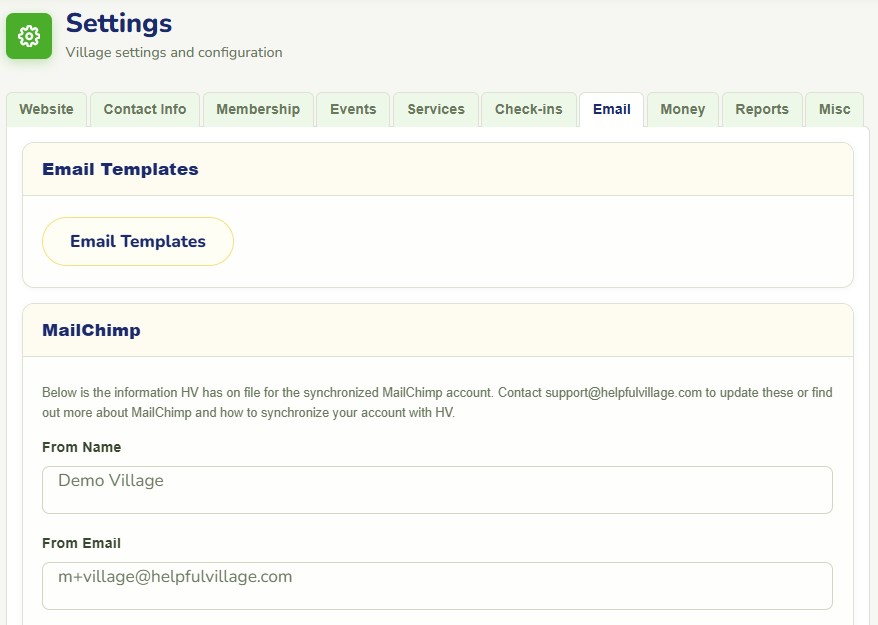The image size is (878, 625).
Task: Open the Misc tab
Action: click(834, 109)
